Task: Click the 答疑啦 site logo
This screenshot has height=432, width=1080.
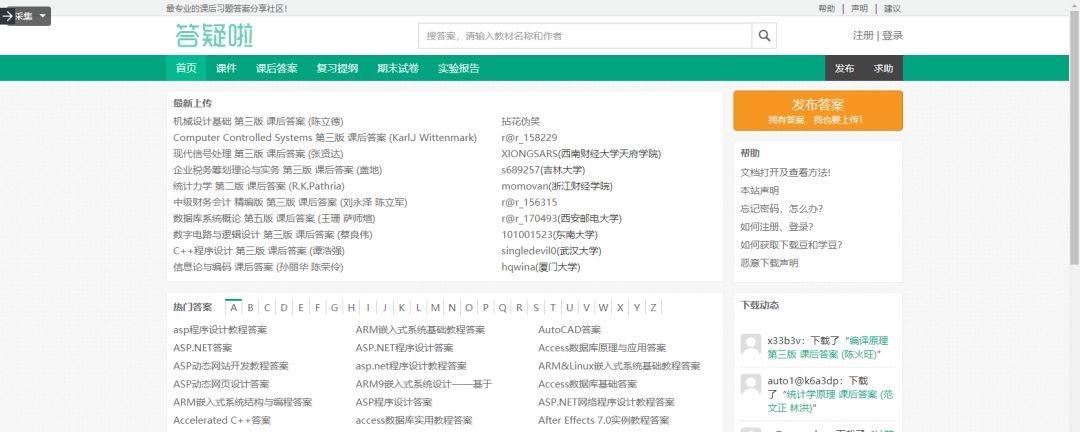Action: (214, 36)
